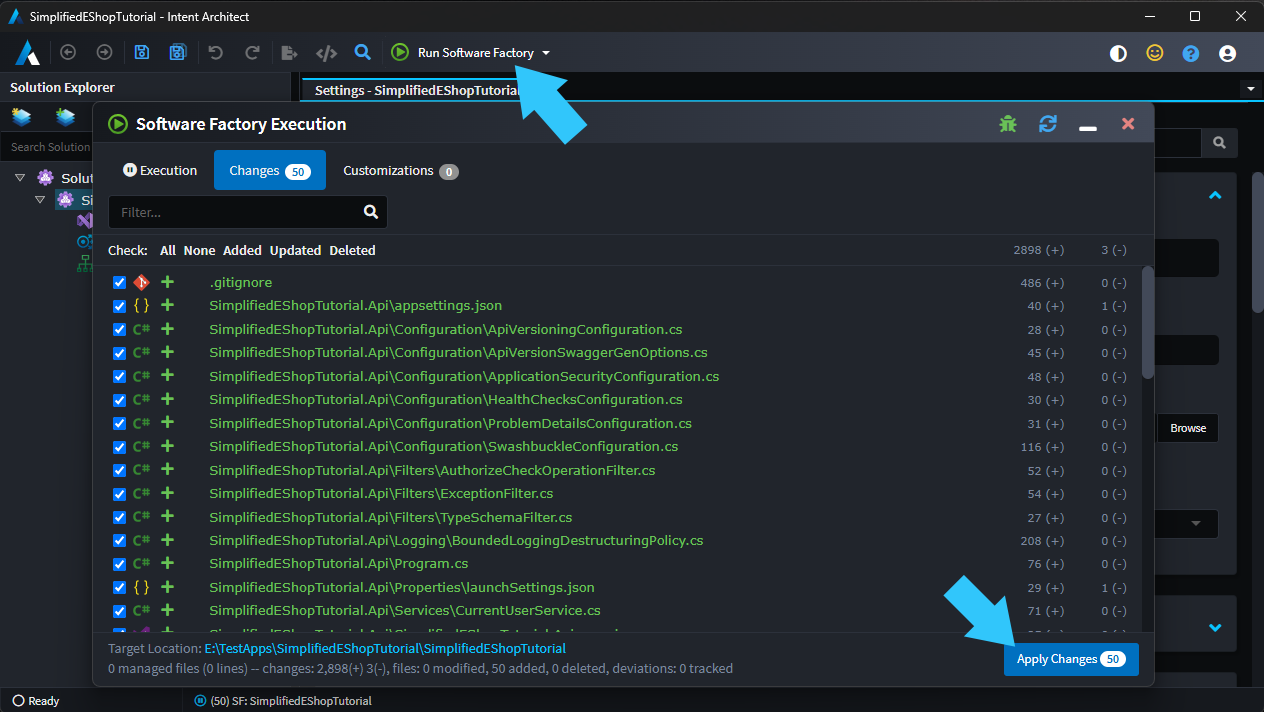This screenshot has height=712, width=1264.
Task: Check only Deleted files
Action: pos(353,251)
